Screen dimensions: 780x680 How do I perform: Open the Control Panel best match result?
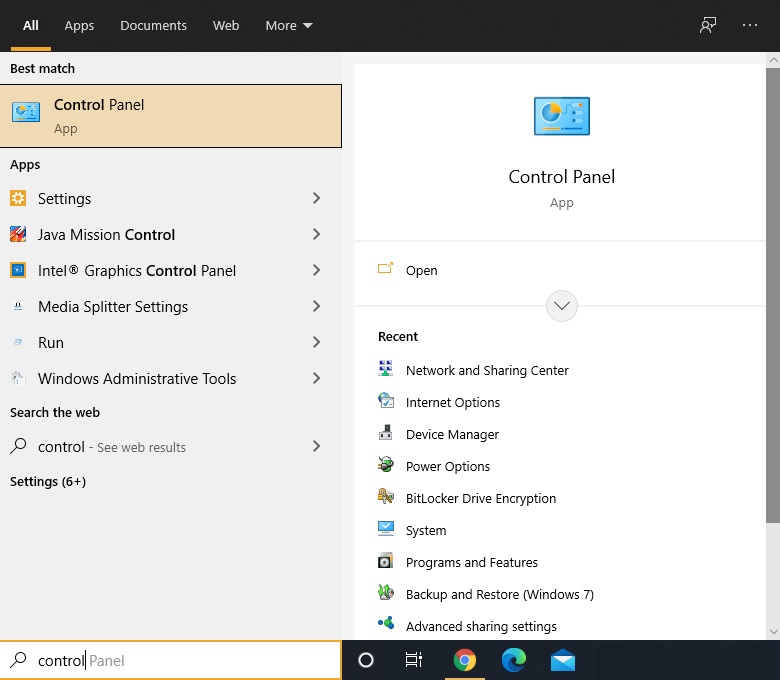tap(171, 116)
